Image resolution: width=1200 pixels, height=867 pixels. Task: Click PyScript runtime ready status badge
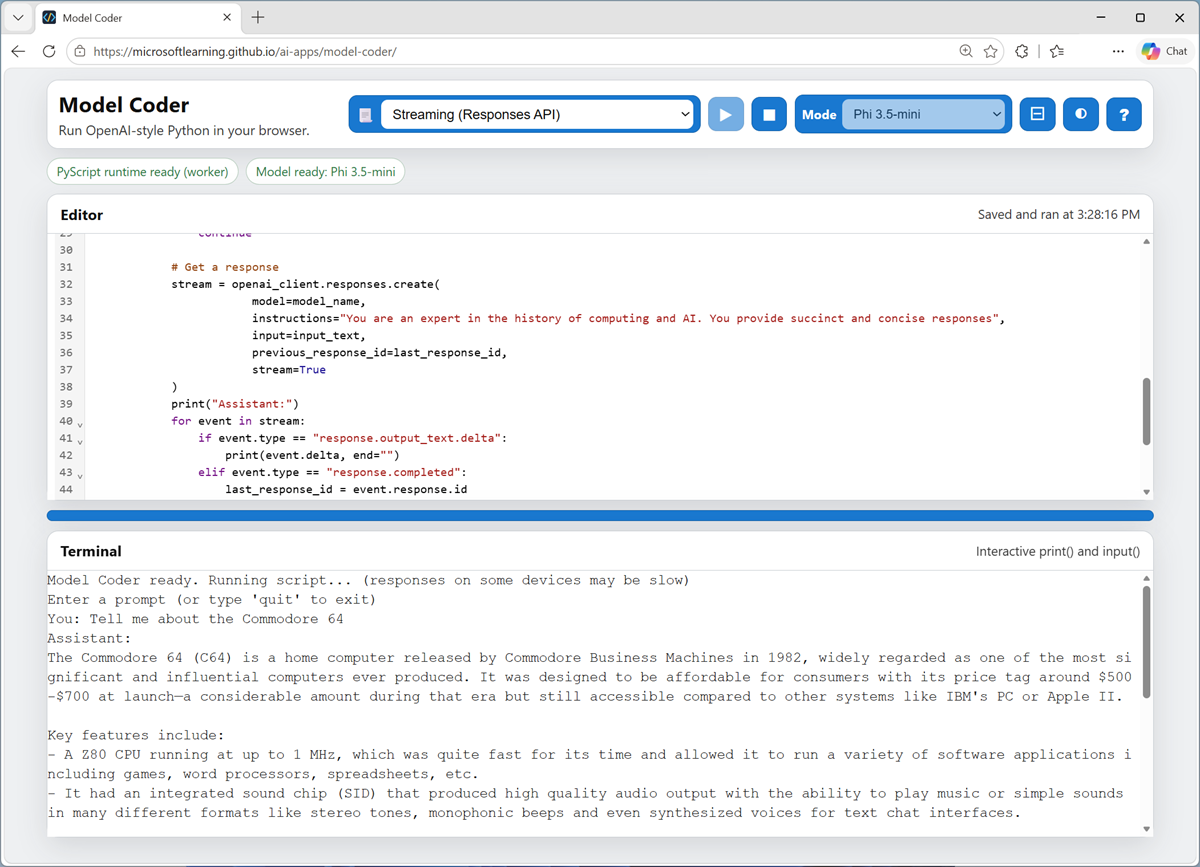(x=143, y=172)
